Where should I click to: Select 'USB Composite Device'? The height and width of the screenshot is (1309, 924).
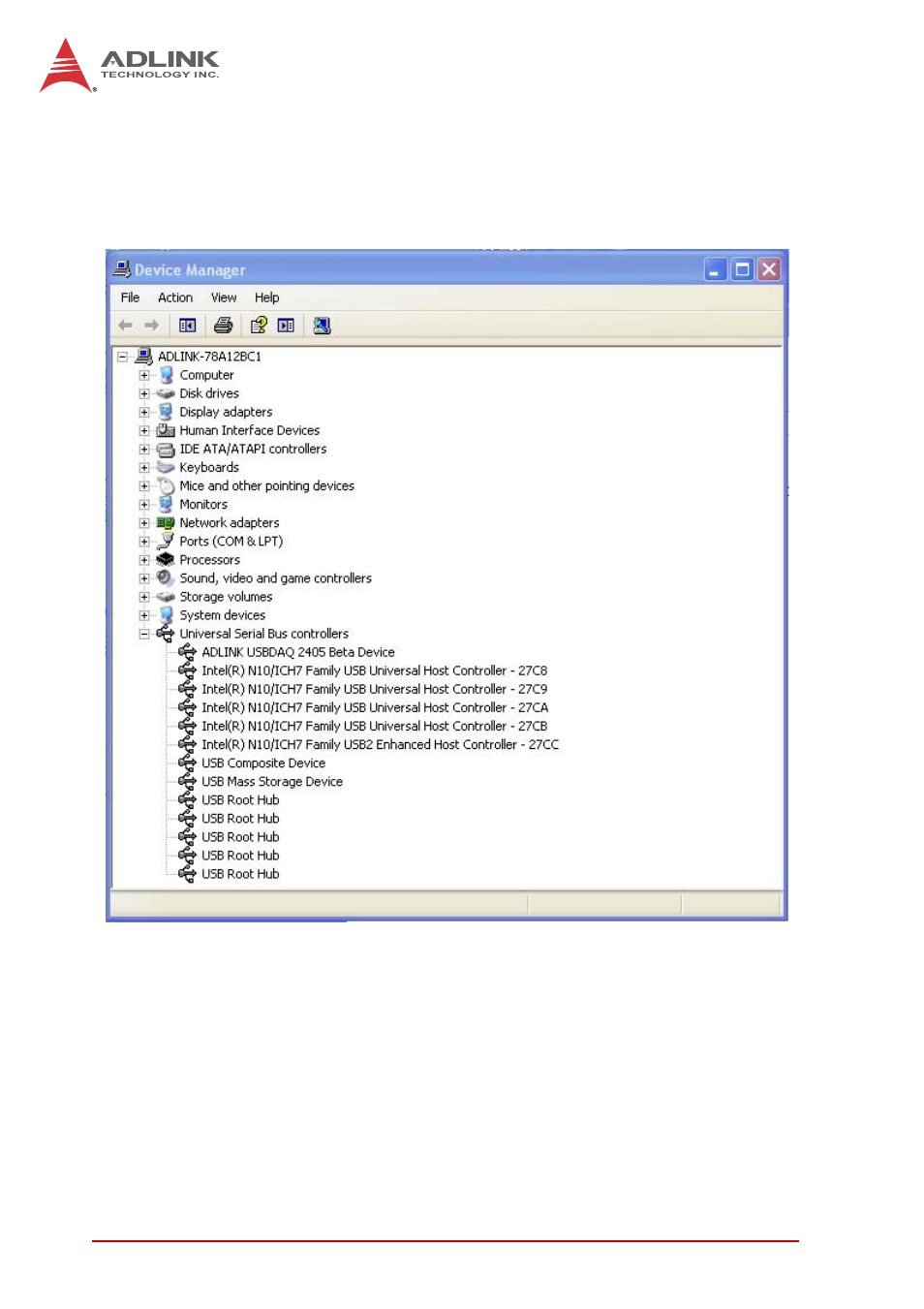coord(263,764)
